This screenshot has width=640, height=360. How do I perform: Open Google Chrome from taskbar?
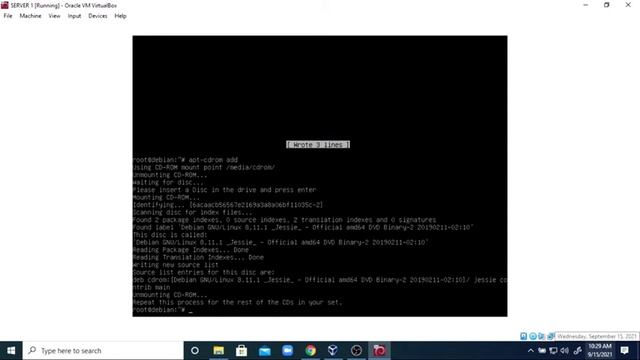(x=310, y=351)
